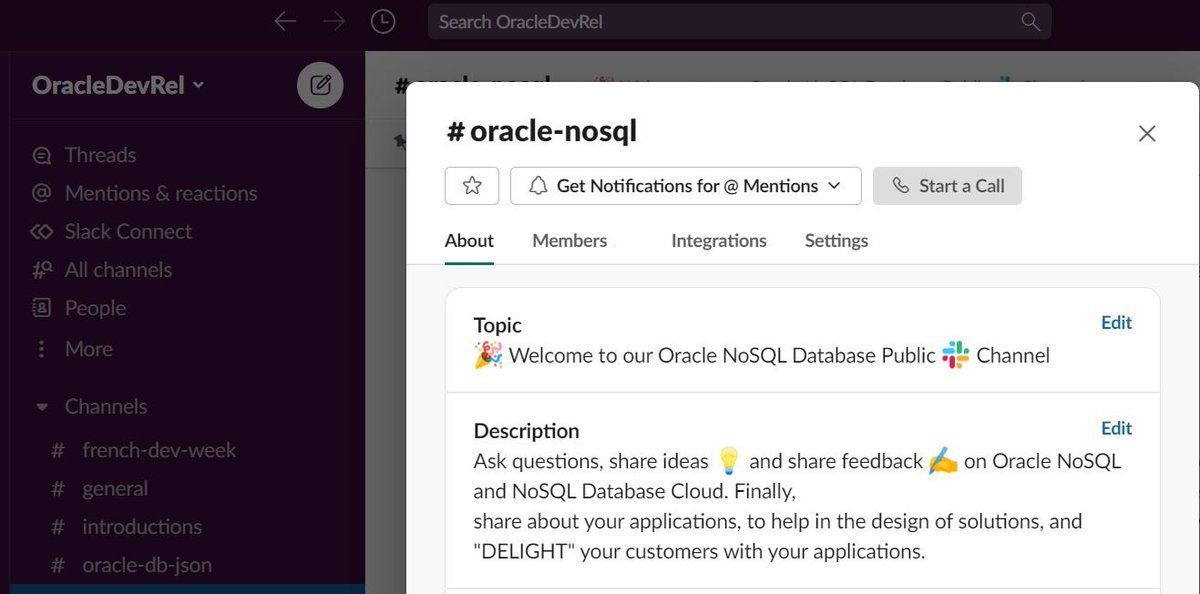The image size is (1200, 594).
Task: Click the #oracle-nosql dialog title
Action: 541,131
